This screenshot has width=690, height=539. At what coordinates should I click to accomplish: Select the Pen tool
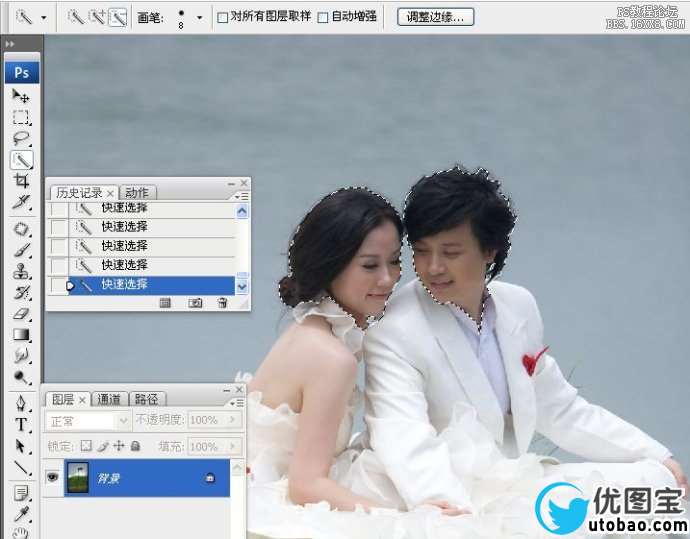(21, 402)
